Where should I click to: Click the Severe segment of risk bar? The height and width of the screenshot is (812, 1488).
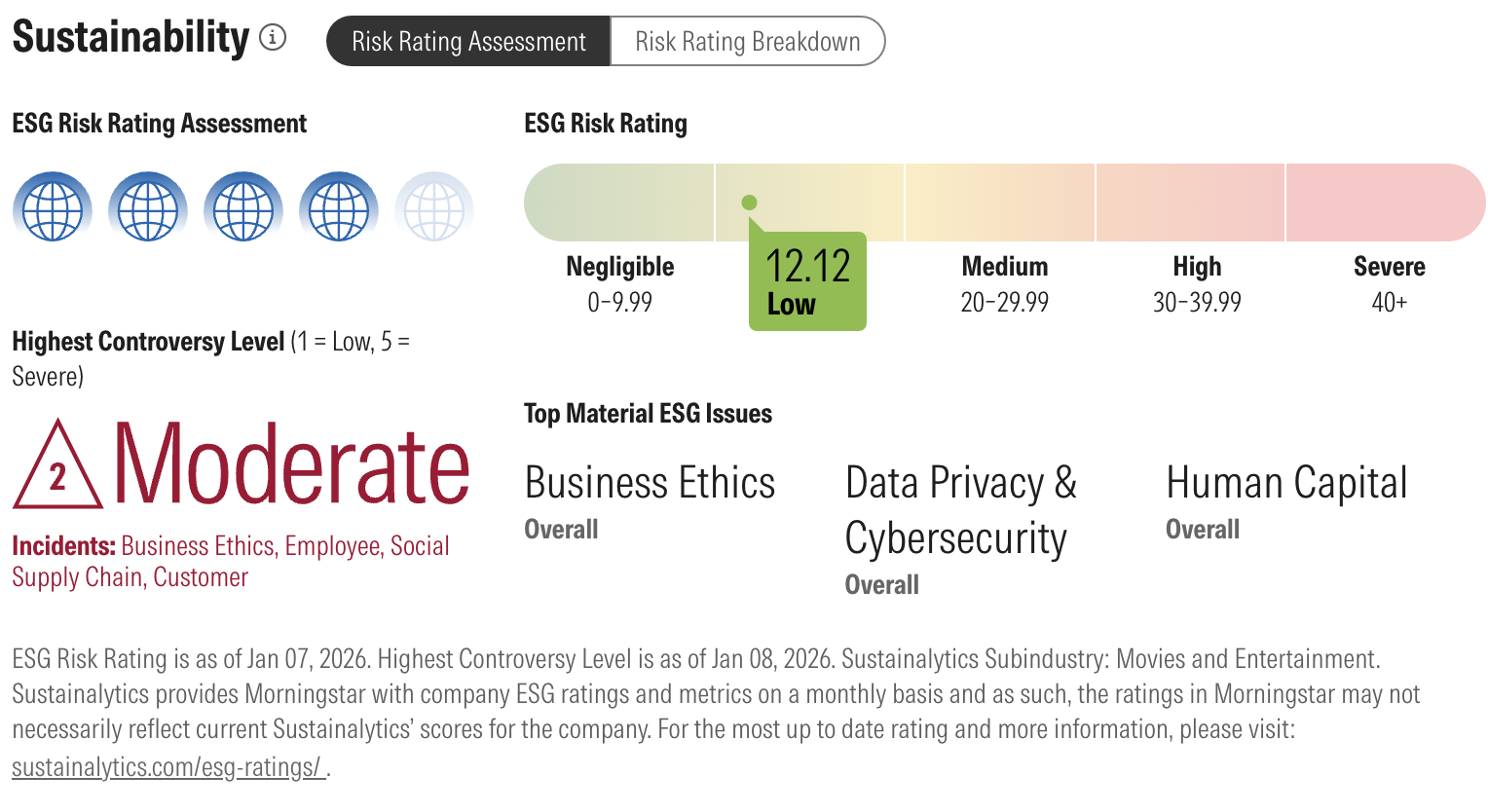(1385, 203)
